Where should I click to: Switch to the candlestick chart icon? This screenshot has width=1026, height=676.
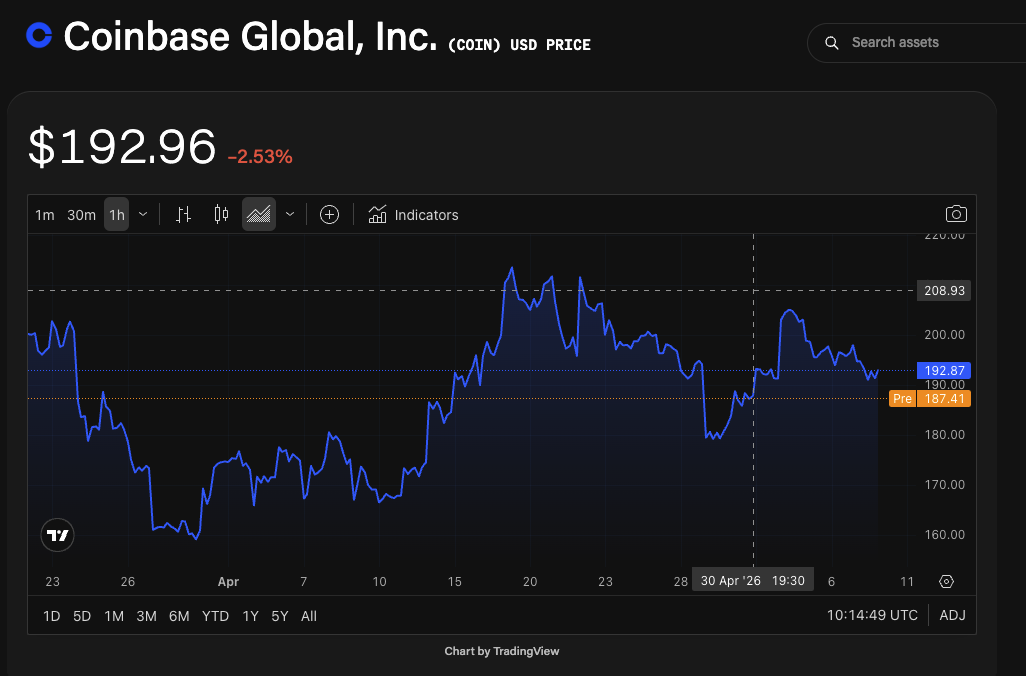click(x=221, y=214)
